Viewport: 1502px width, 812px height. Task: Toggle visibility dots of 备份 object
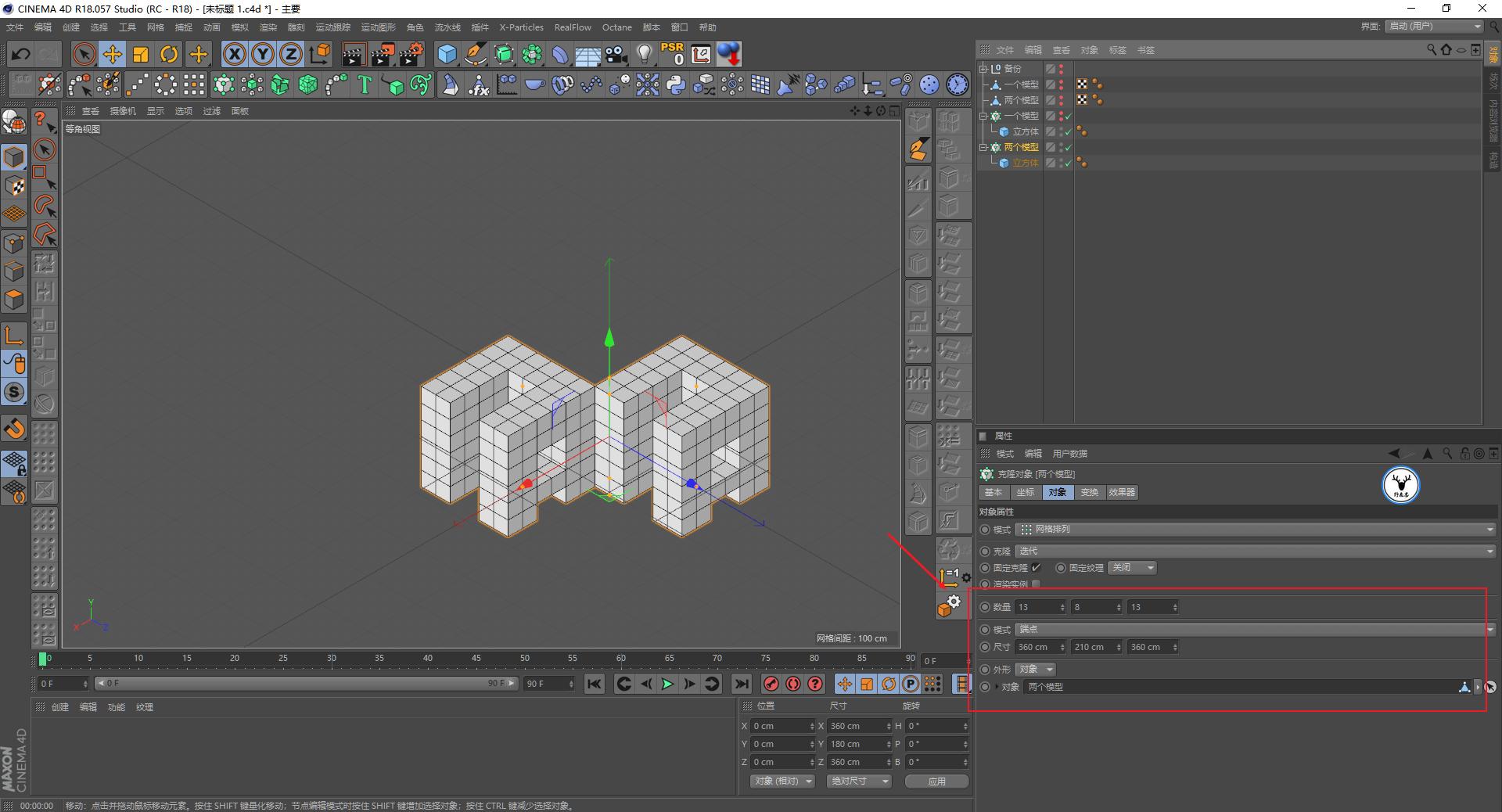point(1061,69)
